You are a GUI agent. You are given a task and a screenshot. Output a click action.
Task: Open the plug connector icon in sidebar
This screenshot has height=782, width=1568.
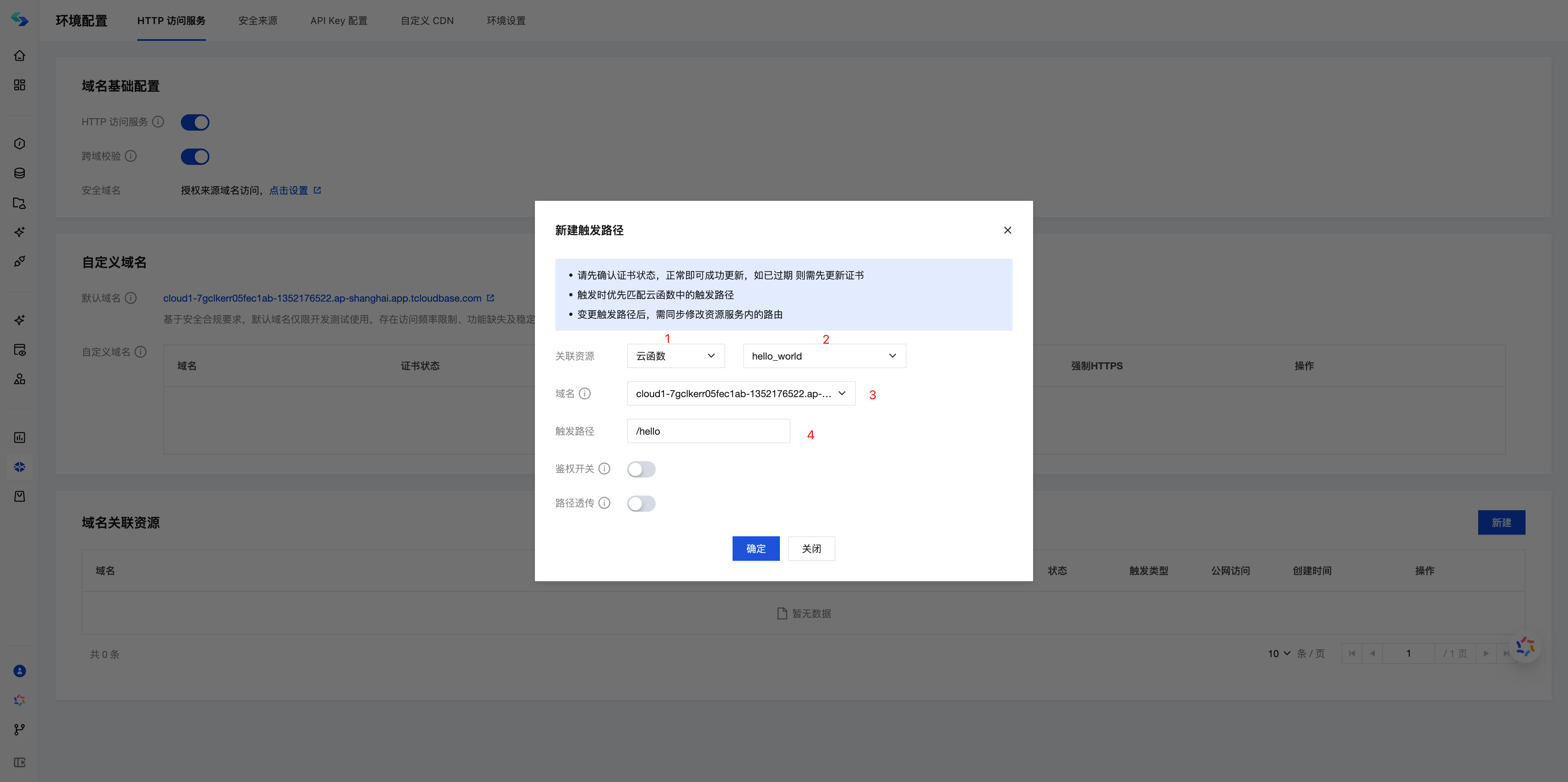20,261
